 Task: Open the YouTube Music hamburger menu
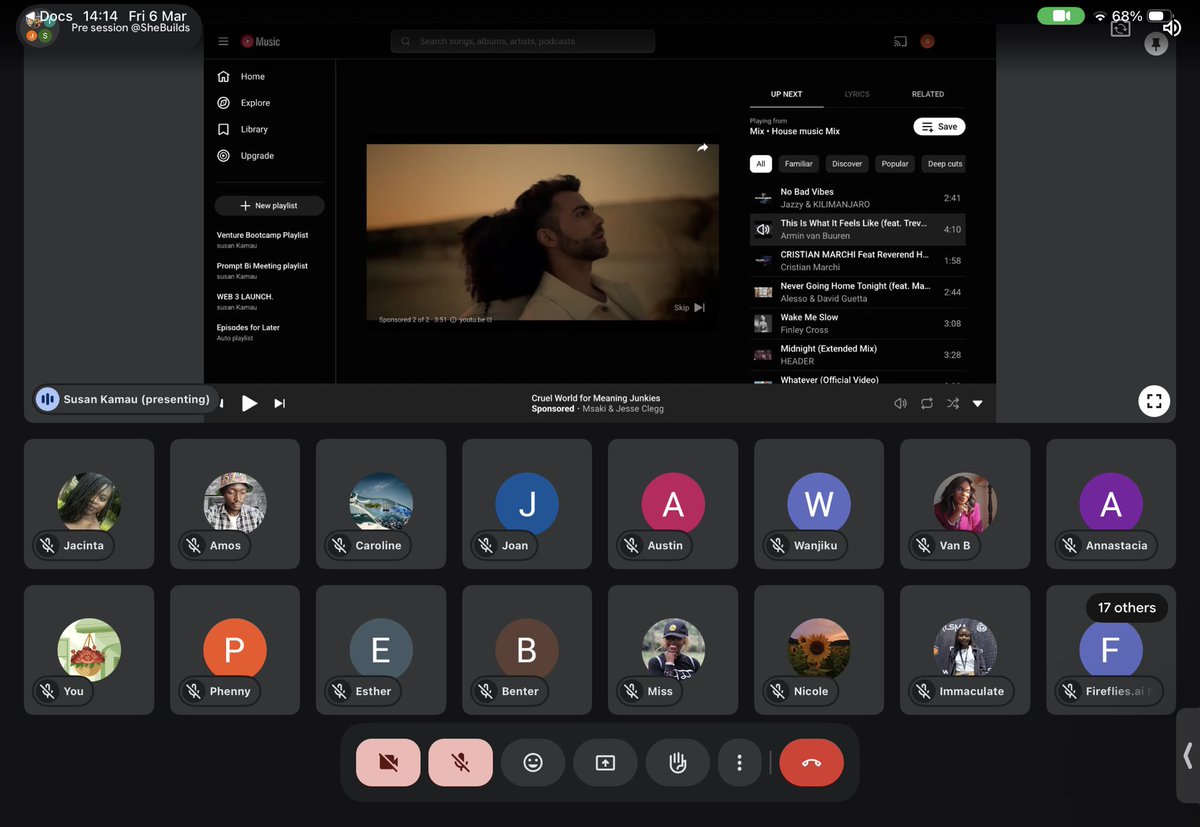pos(224,42)
